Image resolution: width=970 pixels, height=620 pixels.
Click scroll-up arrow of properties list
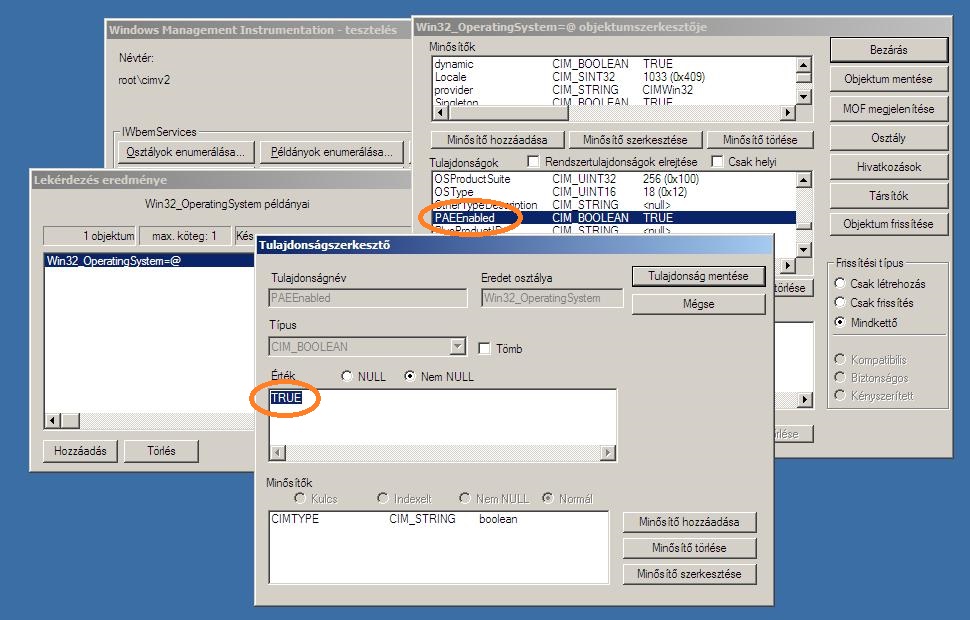[804, 180]
